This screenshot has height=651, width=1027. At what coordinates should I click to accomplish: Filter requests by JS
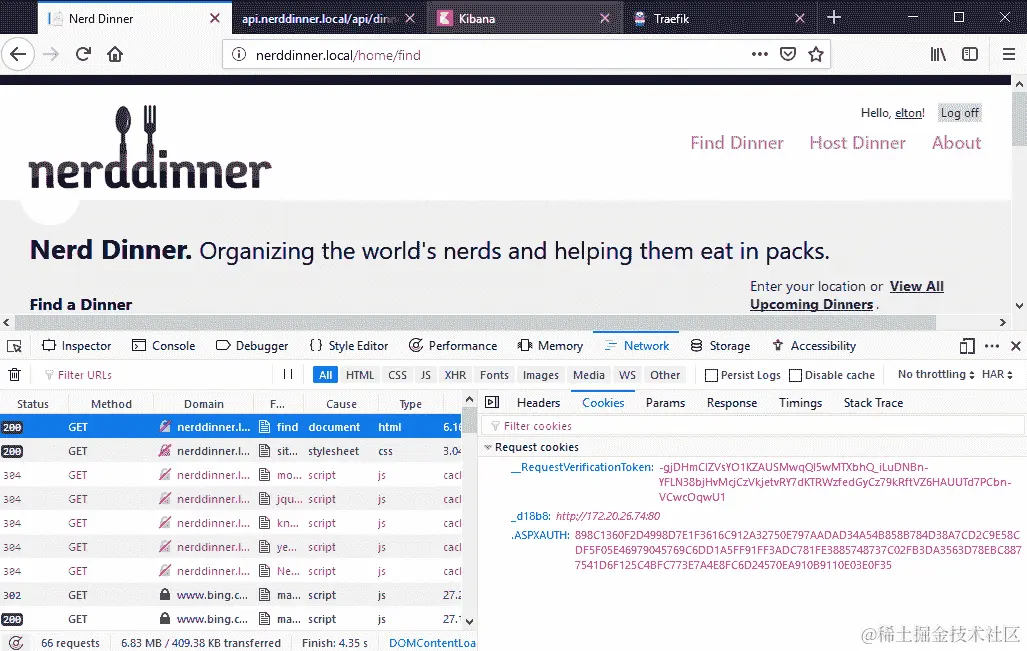tap(426, 375)
